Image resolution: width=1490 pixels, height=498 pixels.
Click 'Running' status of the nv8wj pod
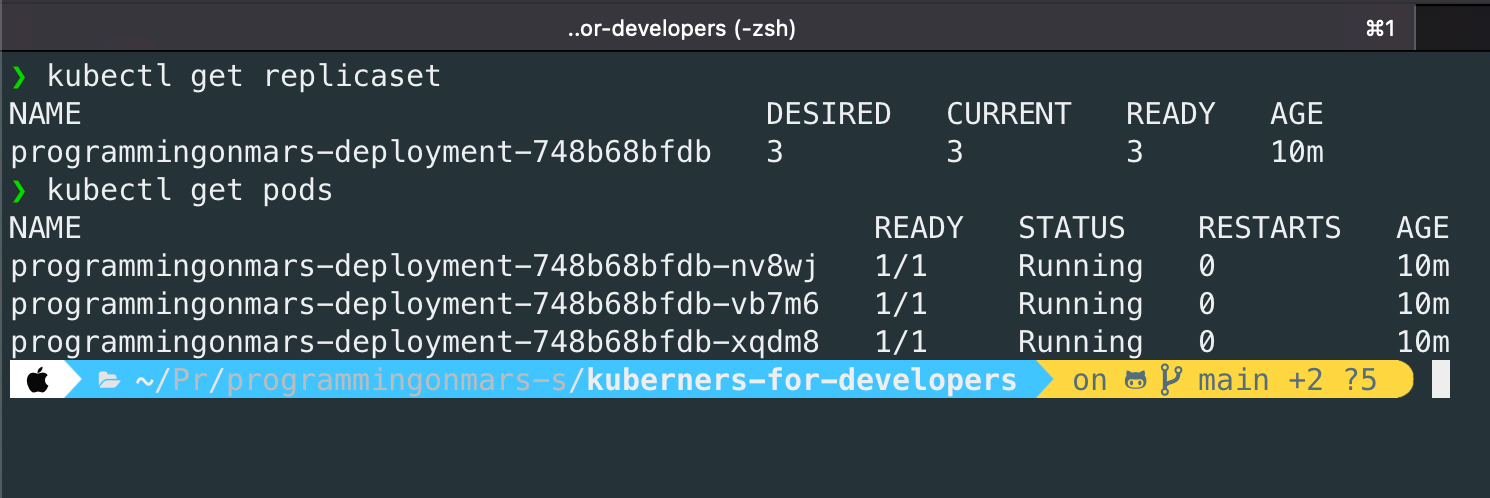tap(1080, 267)
